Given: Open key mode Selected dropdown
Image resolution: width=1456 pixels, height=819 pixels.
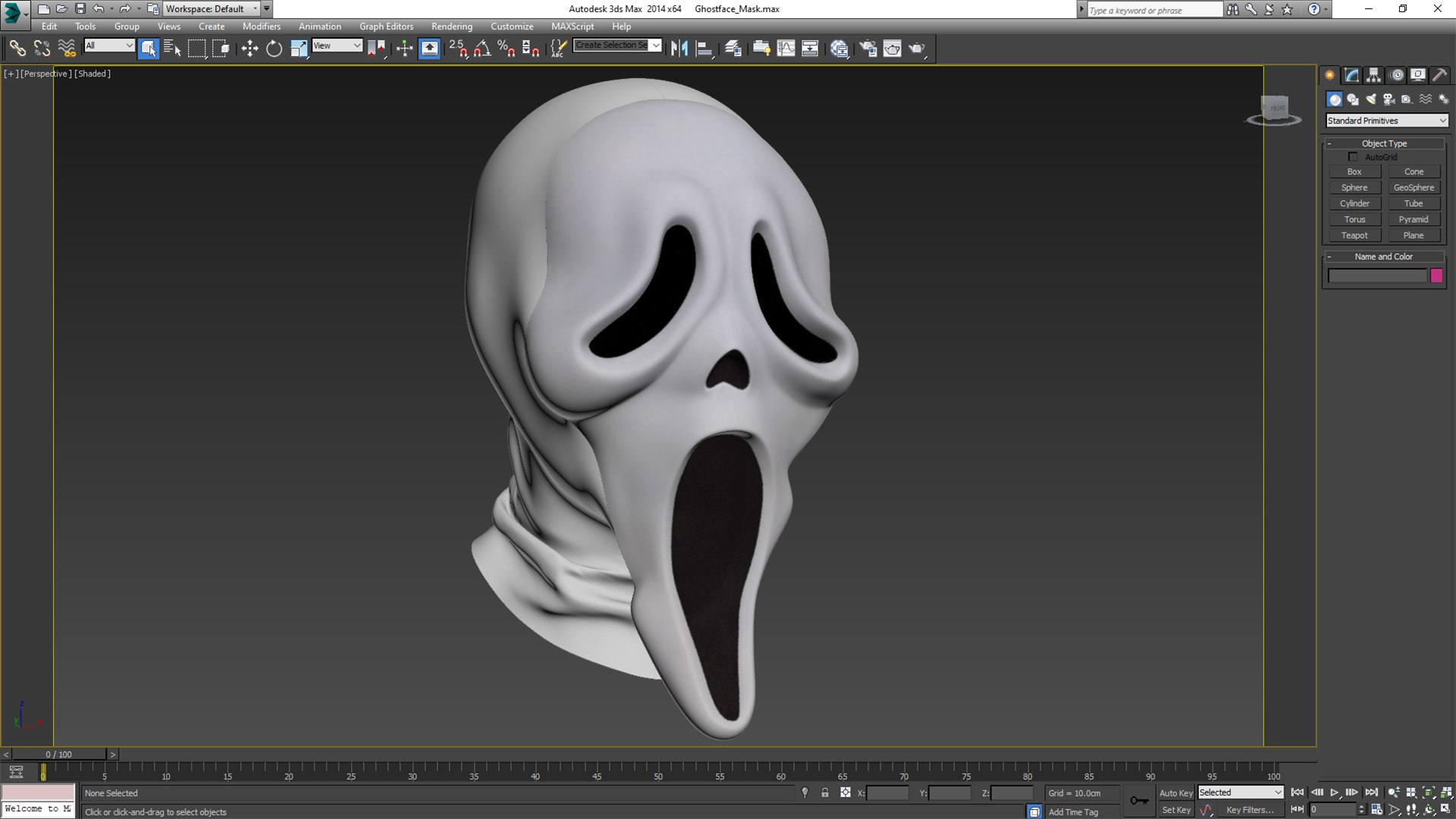Looking at the screenshot, I should 1241,792.
